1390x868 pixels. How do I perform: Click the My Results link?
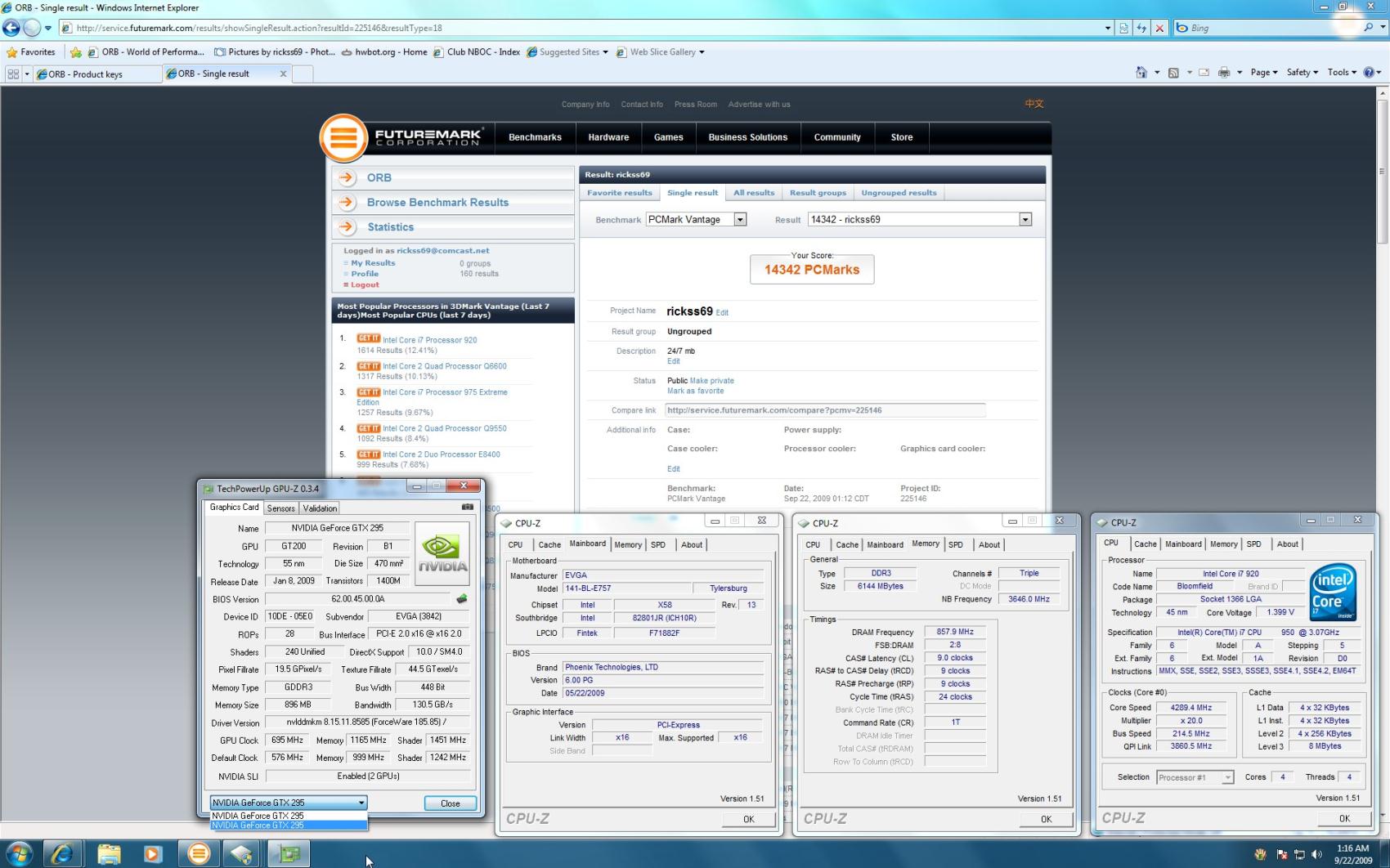pos(373,263)
